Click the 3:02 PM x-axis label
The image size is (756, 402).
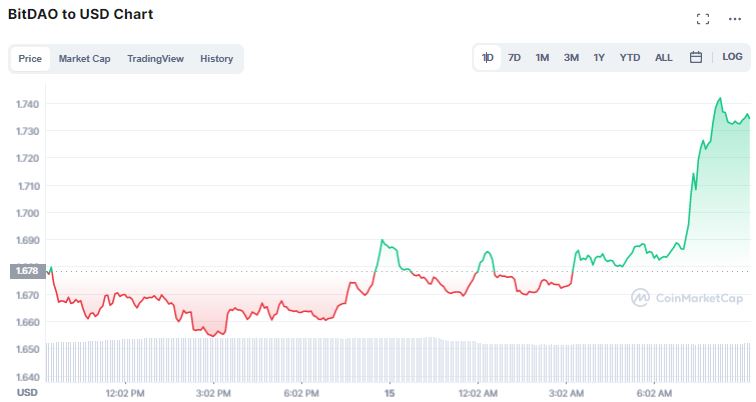tap(213, 393)
